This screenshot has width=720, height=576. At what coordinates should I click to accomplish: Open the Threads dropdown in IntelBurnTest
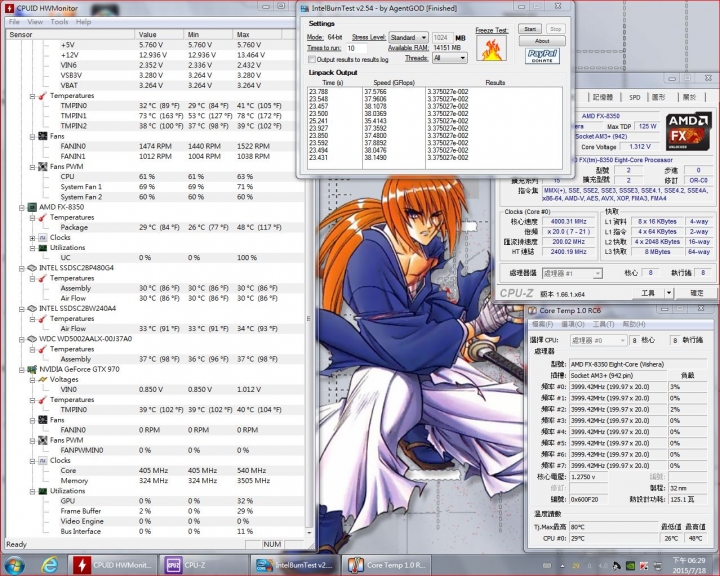(x=450, y=58)
